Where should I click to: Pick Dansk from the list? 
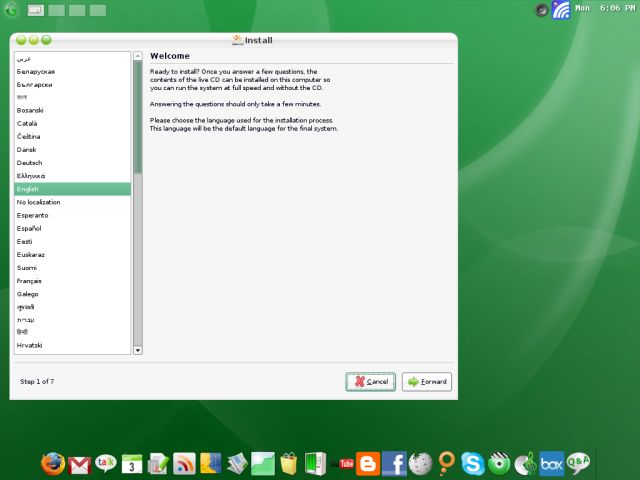tap(73, 149)
